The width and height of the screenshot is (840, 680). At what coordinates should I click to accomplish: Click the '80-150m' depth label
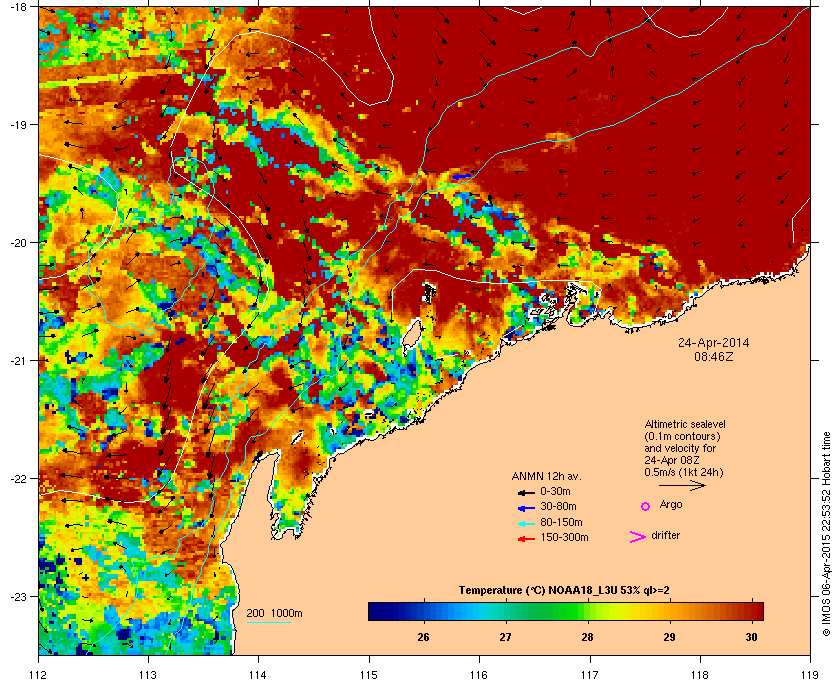561,522
